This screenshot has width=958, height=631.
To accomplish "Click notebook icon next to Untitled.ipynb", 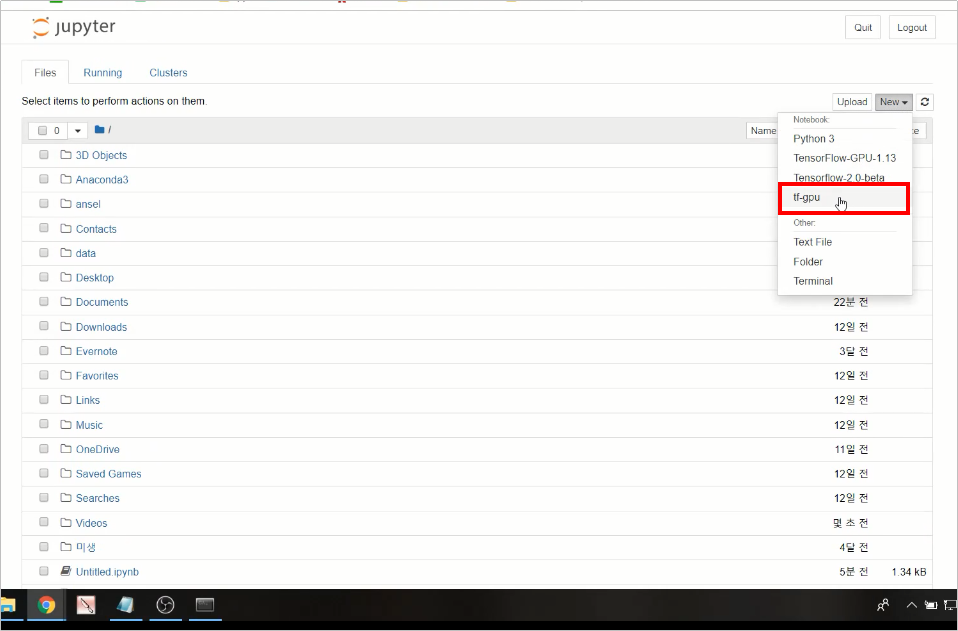I will pyautogui.click(x=66, y=572).
